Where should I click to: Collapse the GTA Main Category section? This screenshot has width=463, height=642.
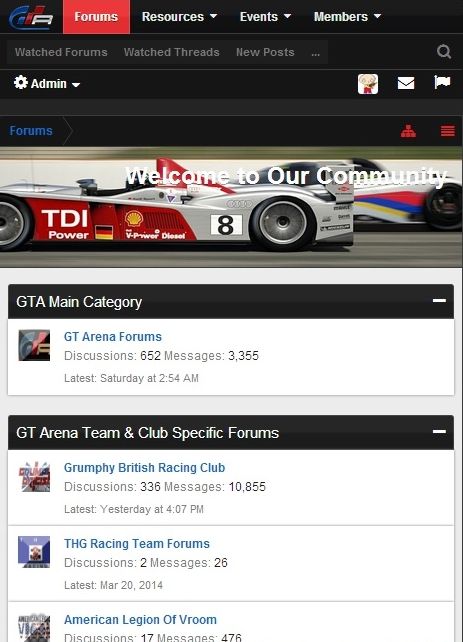point(439,301)
